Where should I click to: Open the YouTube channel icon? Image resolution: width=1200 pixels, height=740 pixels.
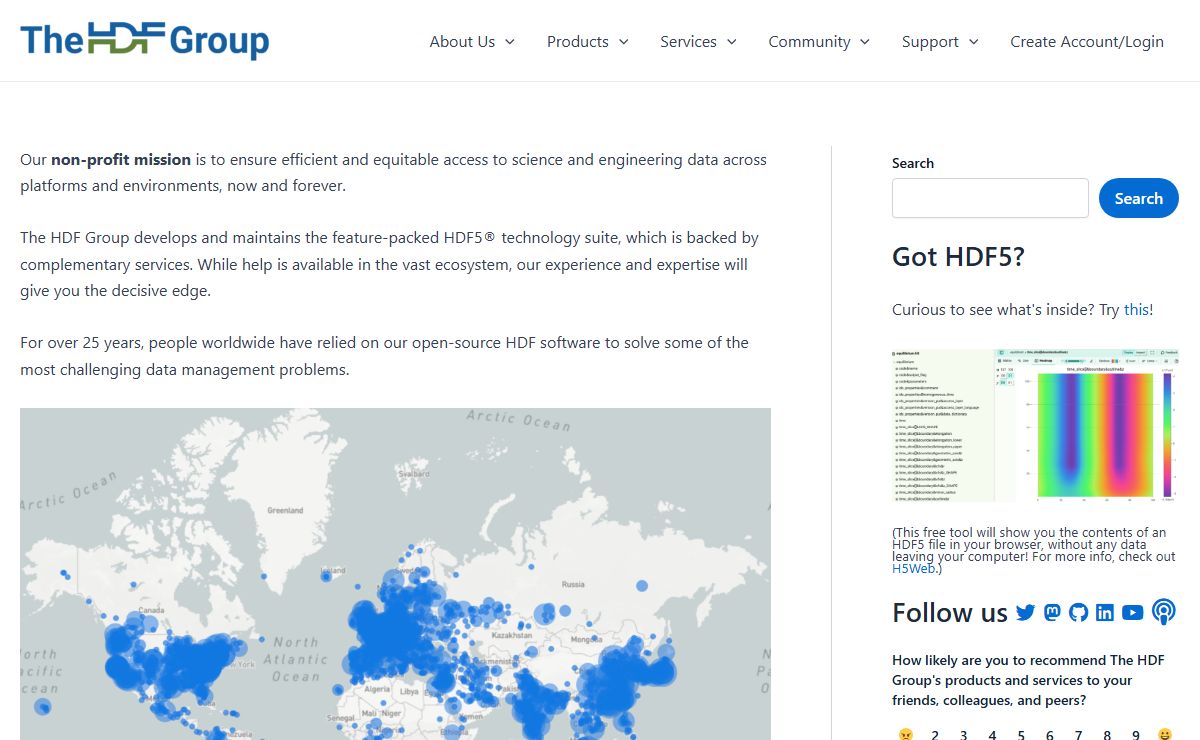(1132, 613)
